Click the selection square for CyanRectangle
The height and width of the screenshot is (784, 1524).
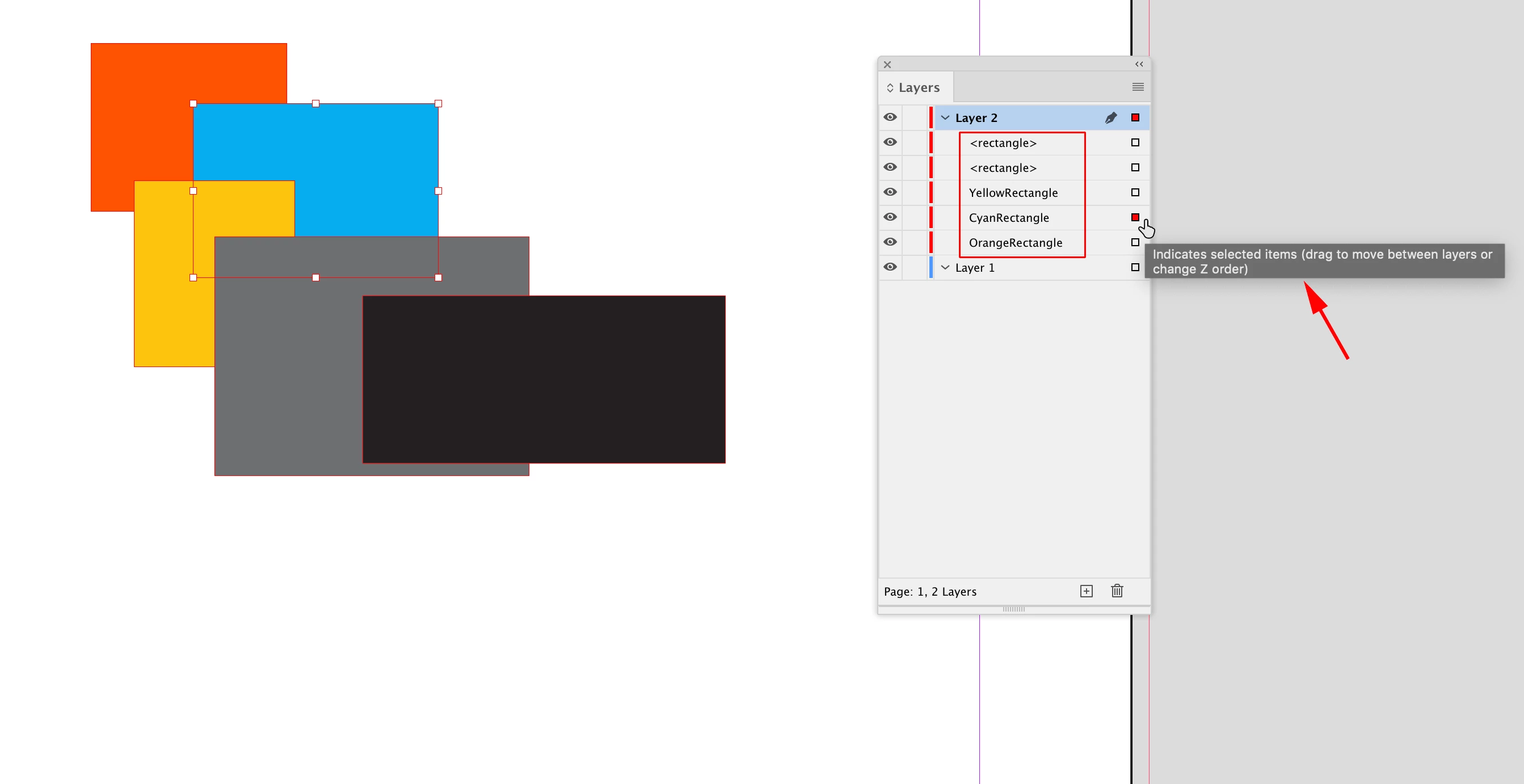(x=1135, y=217)
